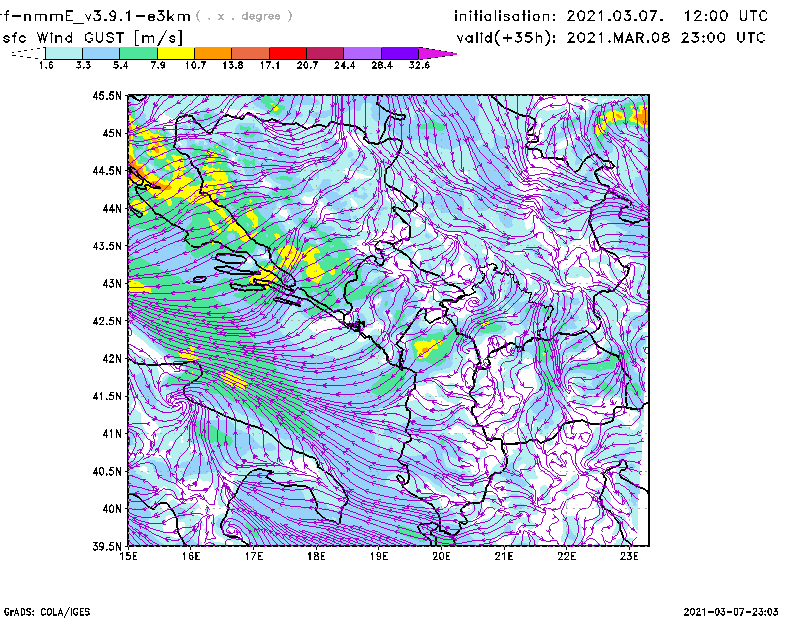Click the "18E" longitude label
Image resolution: width=800 pixels, height=618 pixels.
point(316,556)
